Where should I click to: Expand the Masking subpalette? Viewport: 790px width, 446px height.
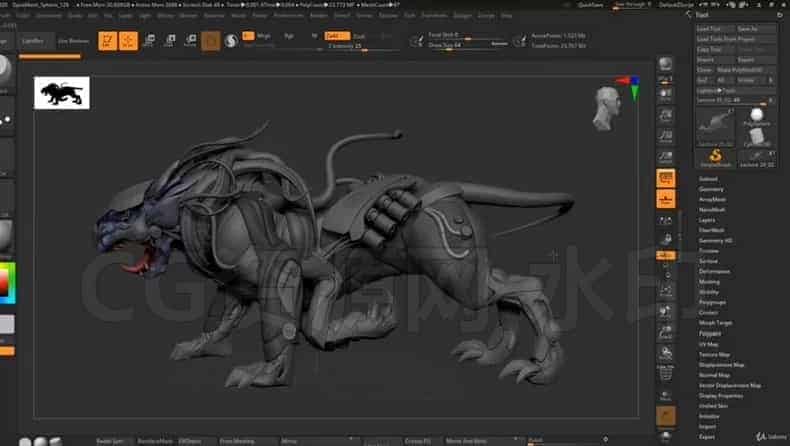(709, 282)
